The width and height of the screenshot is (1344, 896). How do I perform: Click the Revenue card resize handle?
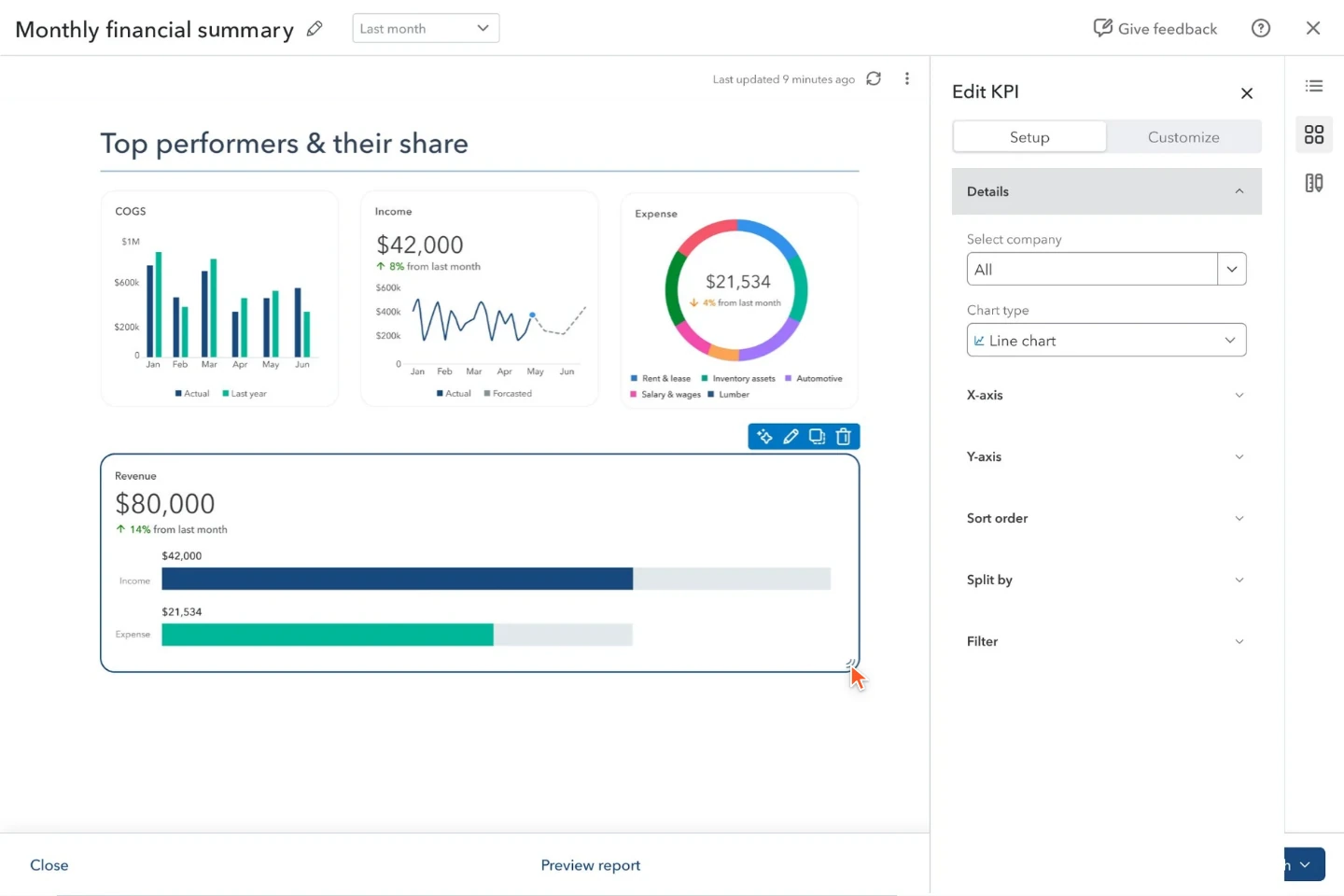tap(852, 665)
